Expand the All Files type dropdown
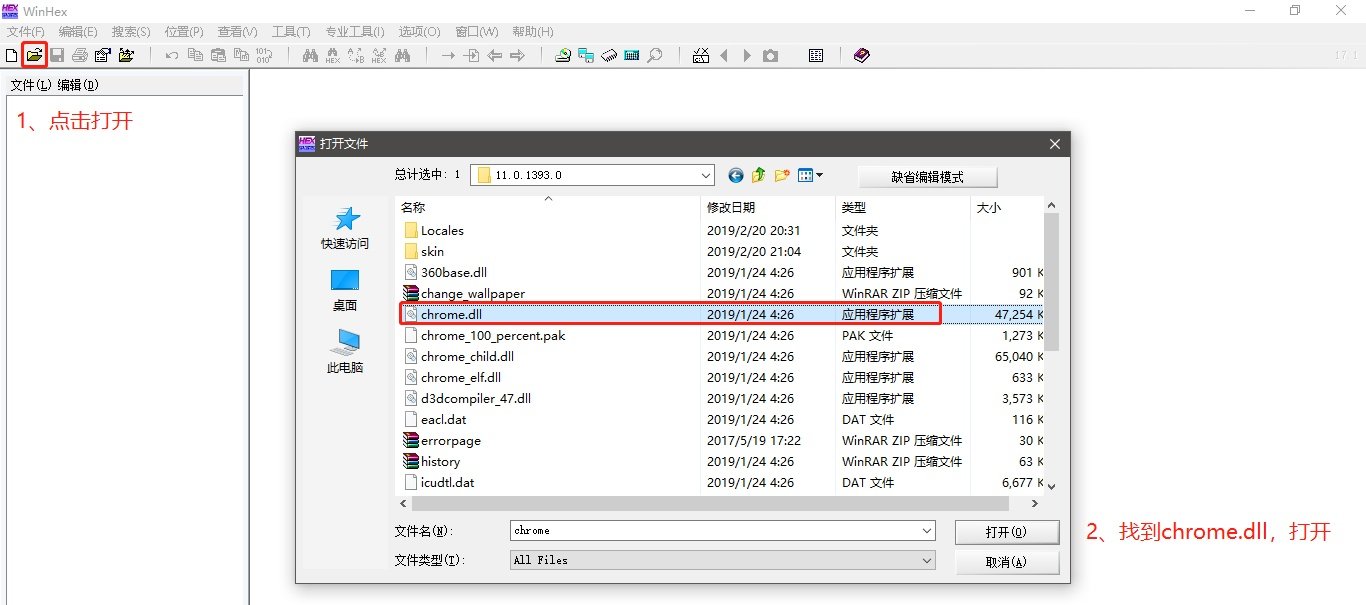Image resolution: width=1366 pixels, height=605 pixels. 926,560
